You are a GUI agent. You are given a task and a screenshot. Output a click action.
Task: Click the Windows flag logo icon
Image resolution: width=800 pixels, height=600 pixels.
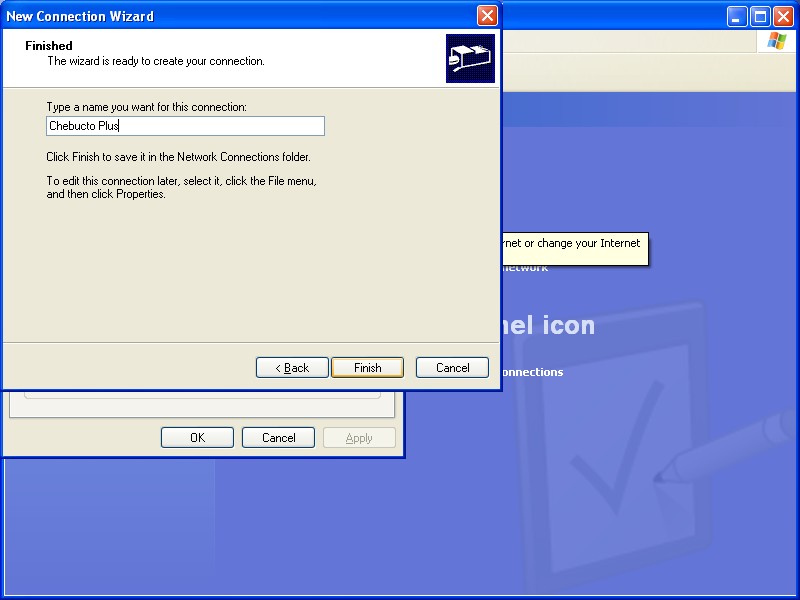pos(776,41)
